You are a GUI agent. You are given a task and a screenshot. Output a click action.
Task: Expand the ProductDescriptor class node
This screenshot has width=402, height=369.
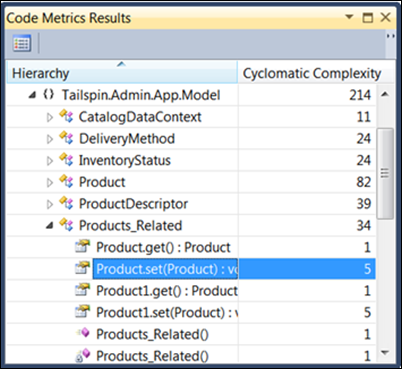click(x=50, y=204)
